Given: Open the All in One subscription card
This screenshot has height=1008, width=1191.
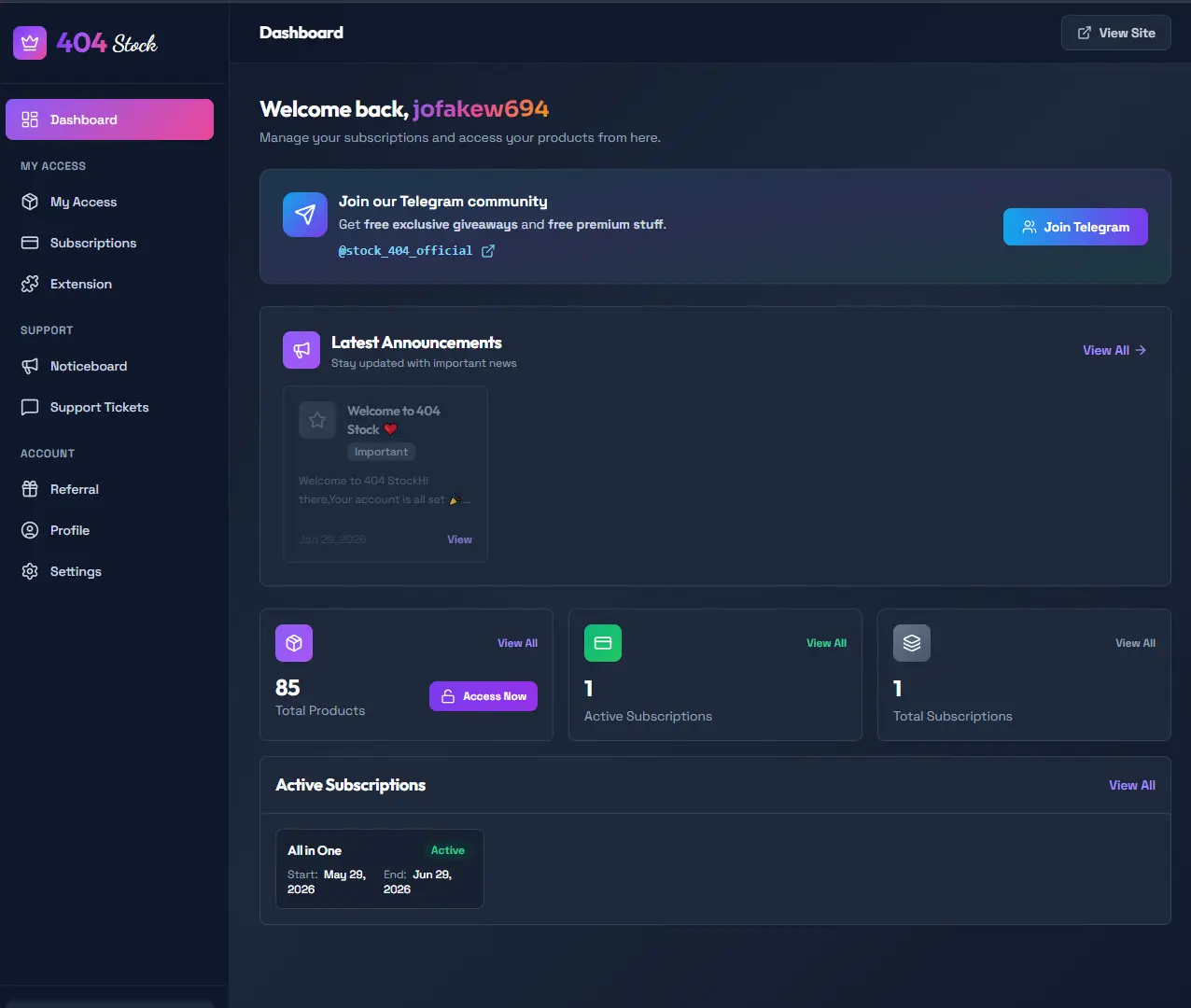Looking at the screenshot, I should click(x=380, y=869).
